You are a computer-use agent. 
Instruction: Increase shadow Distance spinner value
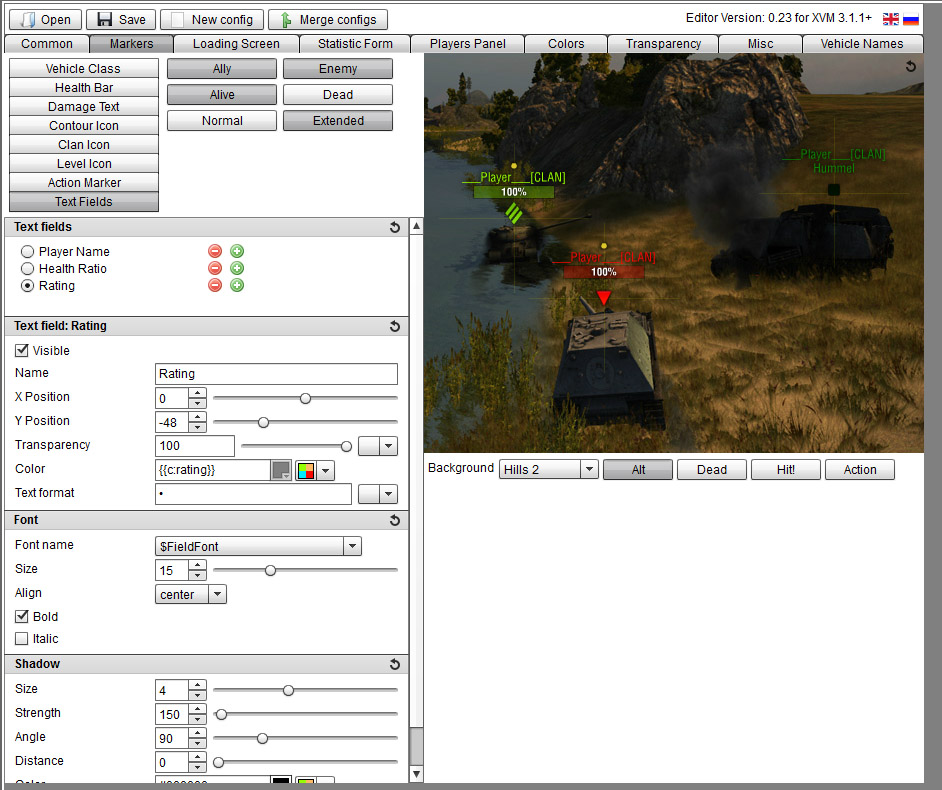point(197,757)
